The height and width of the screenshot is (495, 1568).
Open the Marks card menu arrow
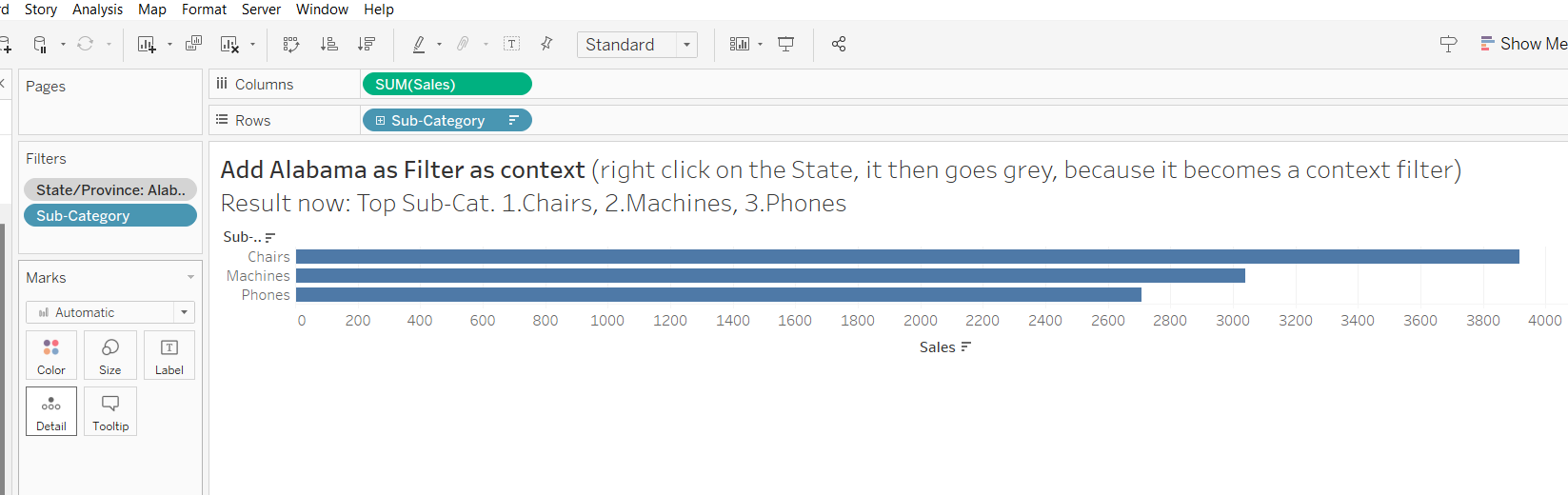(x=190, y=278)
